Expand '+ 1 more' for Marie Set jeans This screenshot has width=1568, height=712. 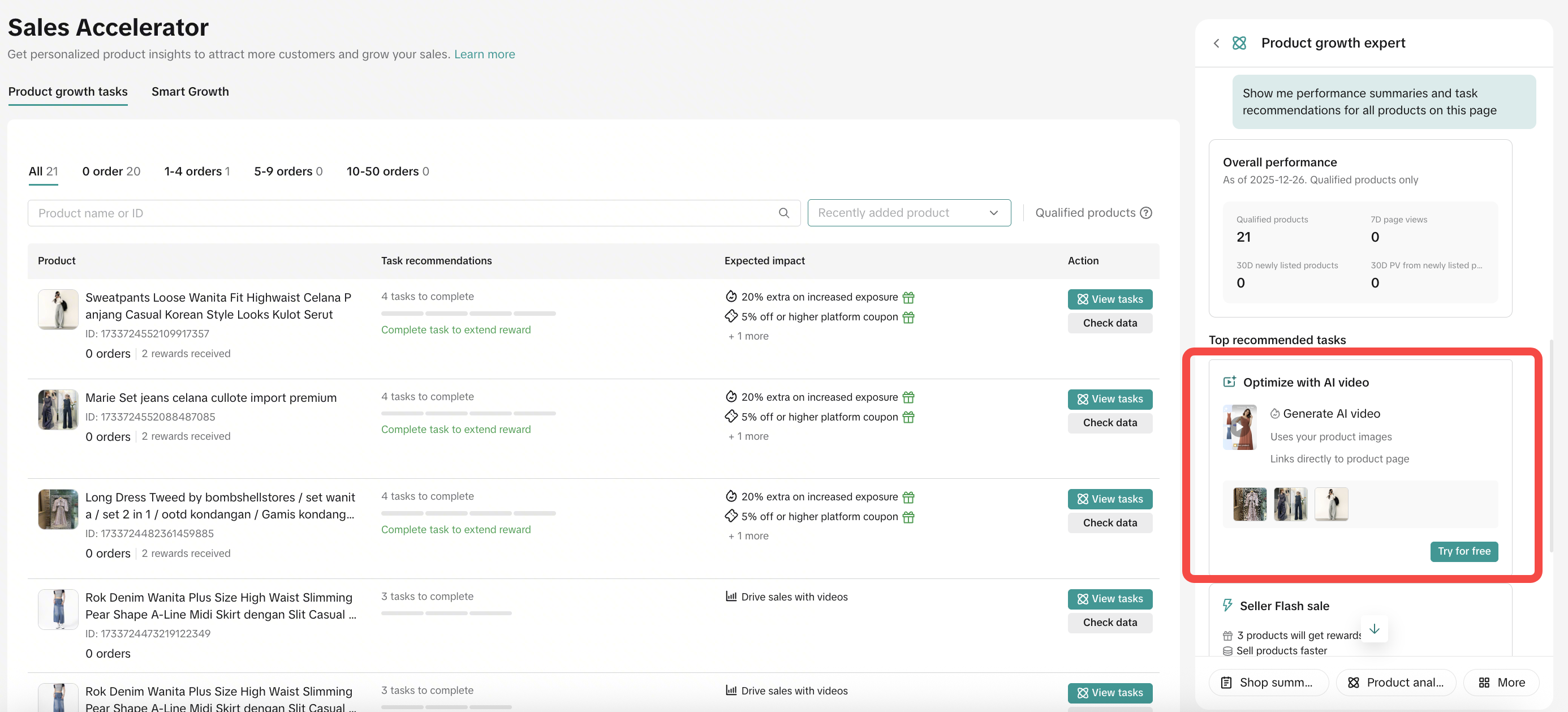(748, 436)
